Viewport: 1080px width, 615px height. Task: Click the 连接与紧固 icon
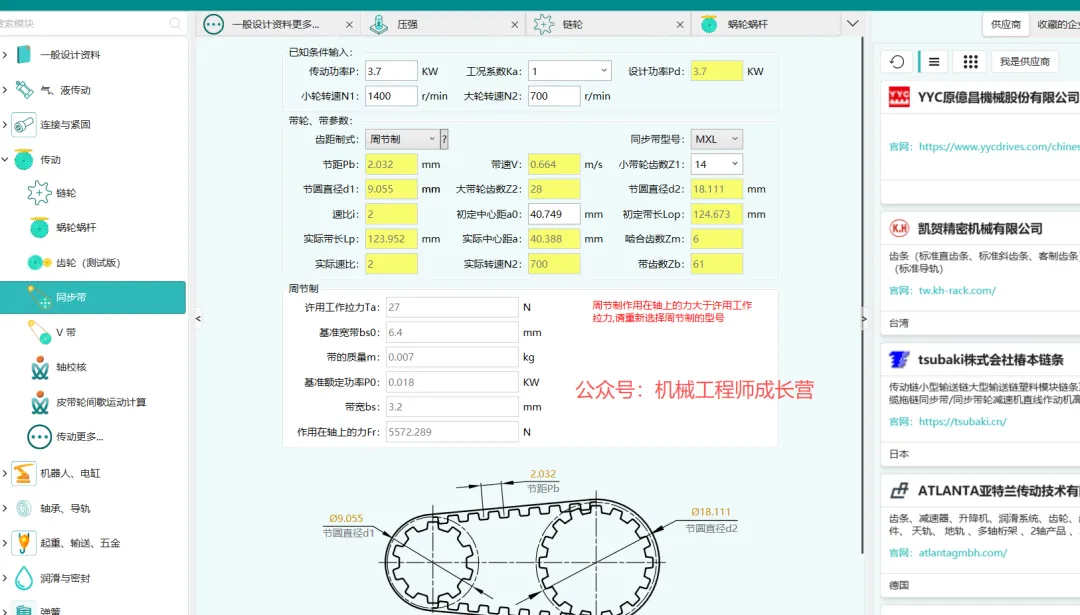23,125
